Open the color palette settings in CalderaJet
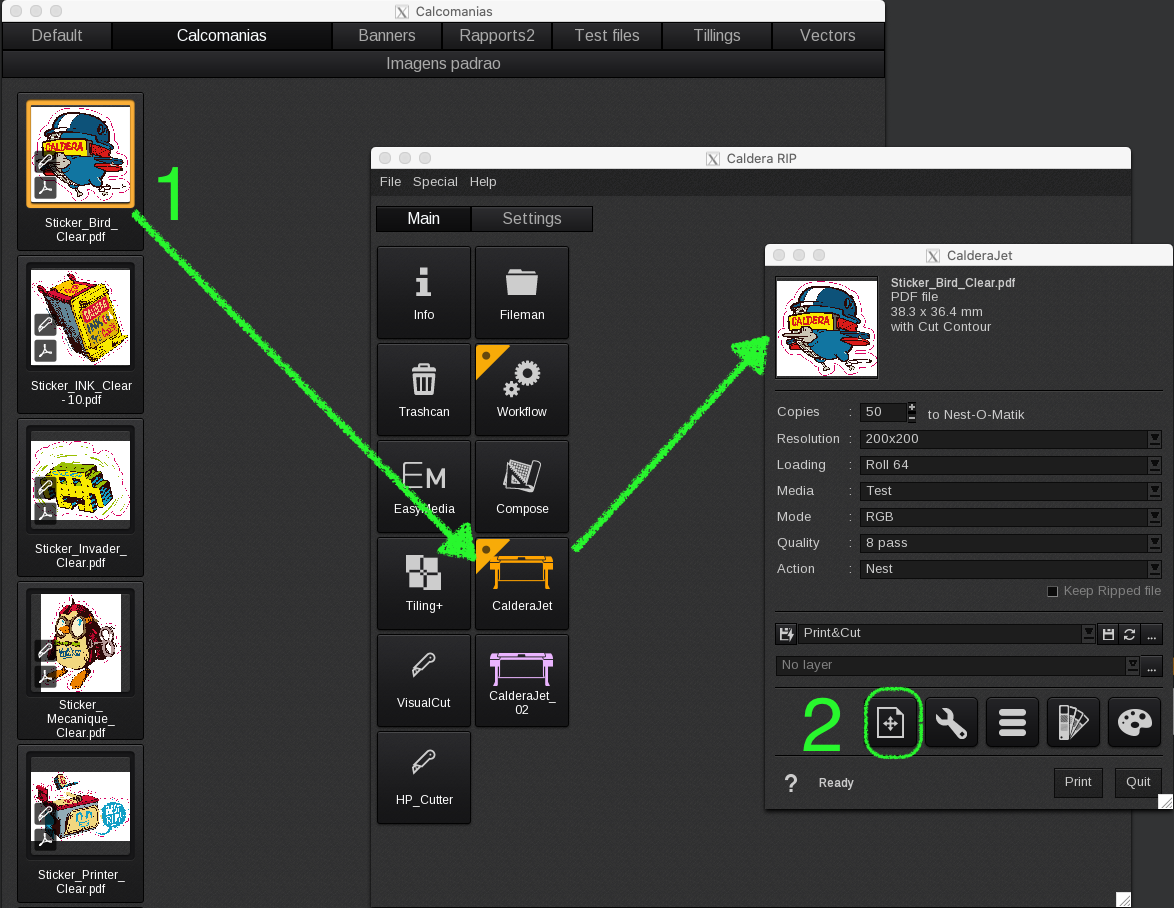The height and width of the screenshot is (908, 1174). point(1134,722)
